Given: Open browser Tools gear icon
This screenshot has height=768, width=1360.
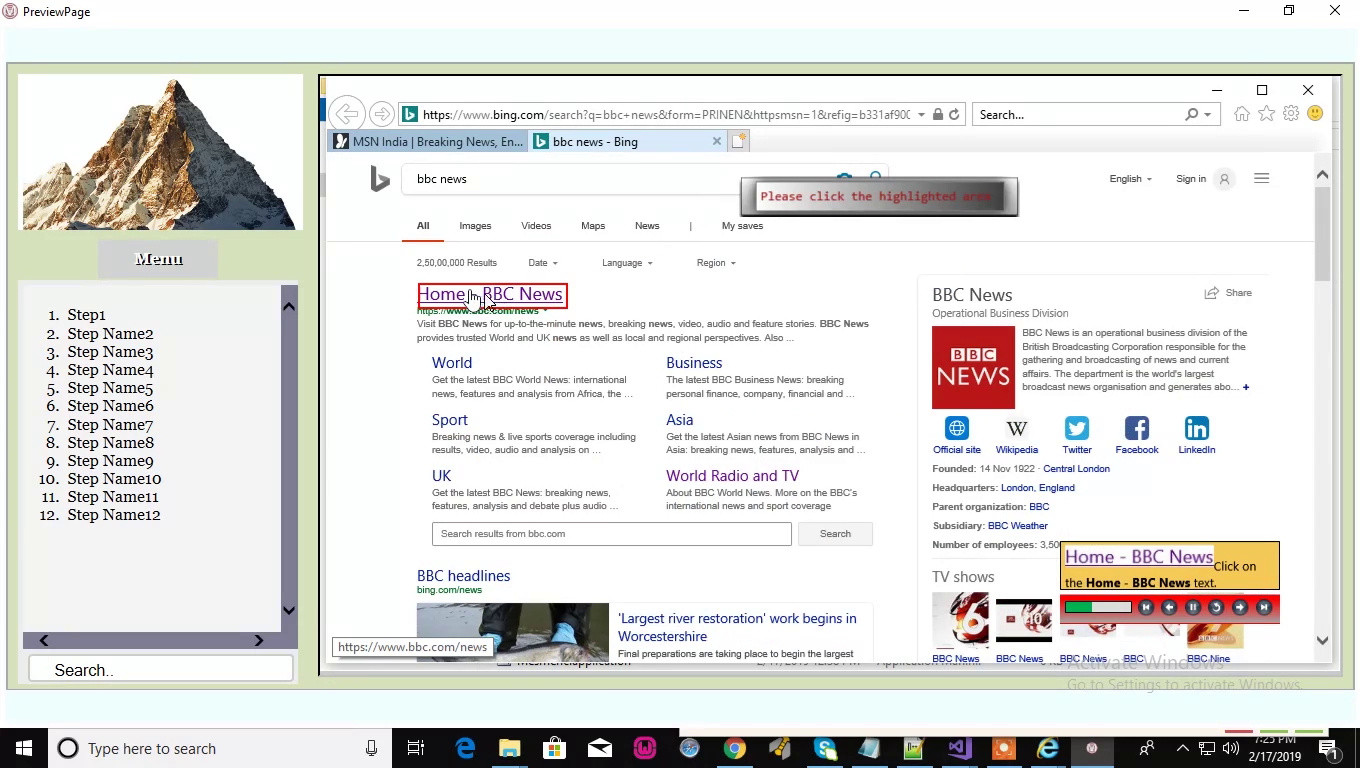Looking at the screenshot, I should [x=1291, y=114].
